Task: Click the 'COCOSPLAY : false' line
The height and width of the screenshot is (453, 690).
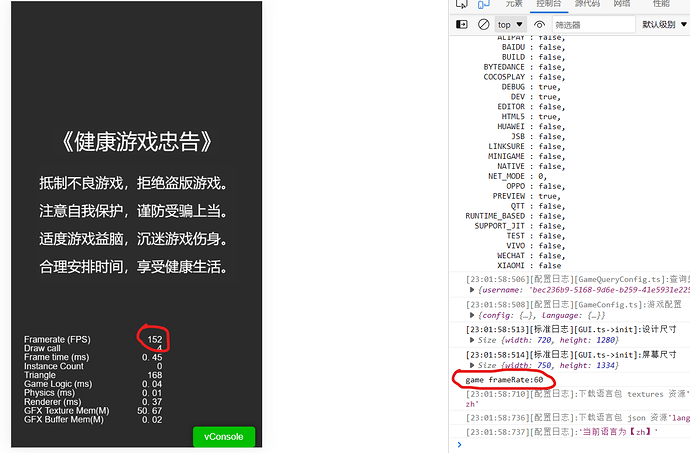Action: (525, 77)
